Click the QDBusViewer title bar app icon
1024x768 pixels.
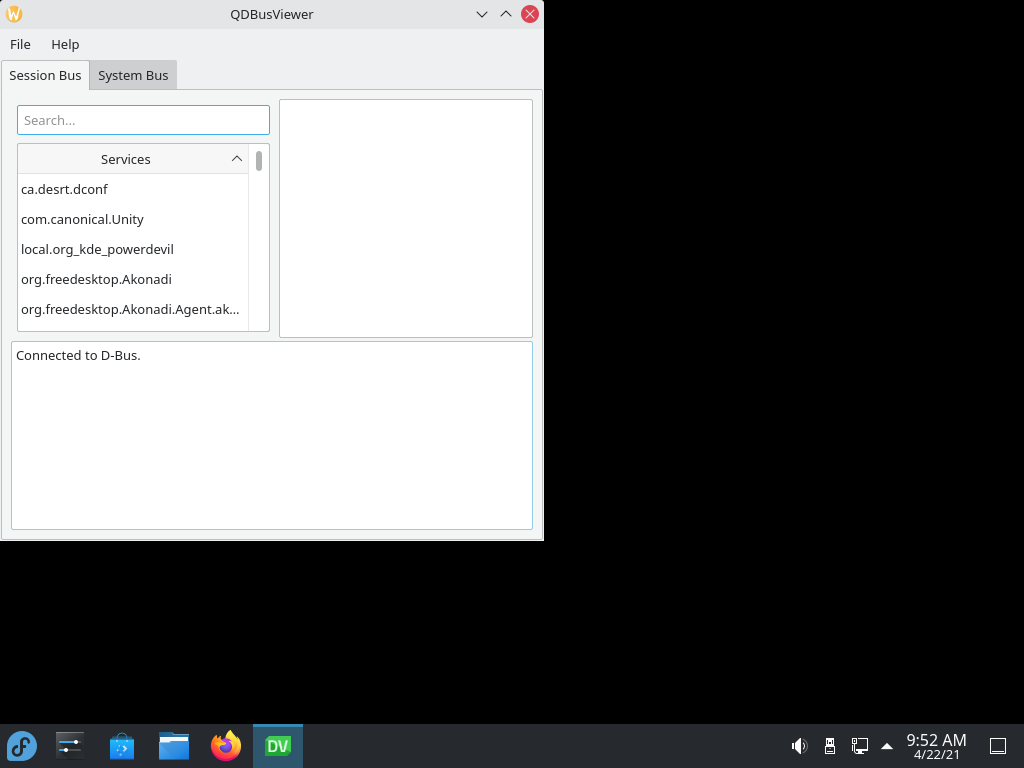coord(14,14)
